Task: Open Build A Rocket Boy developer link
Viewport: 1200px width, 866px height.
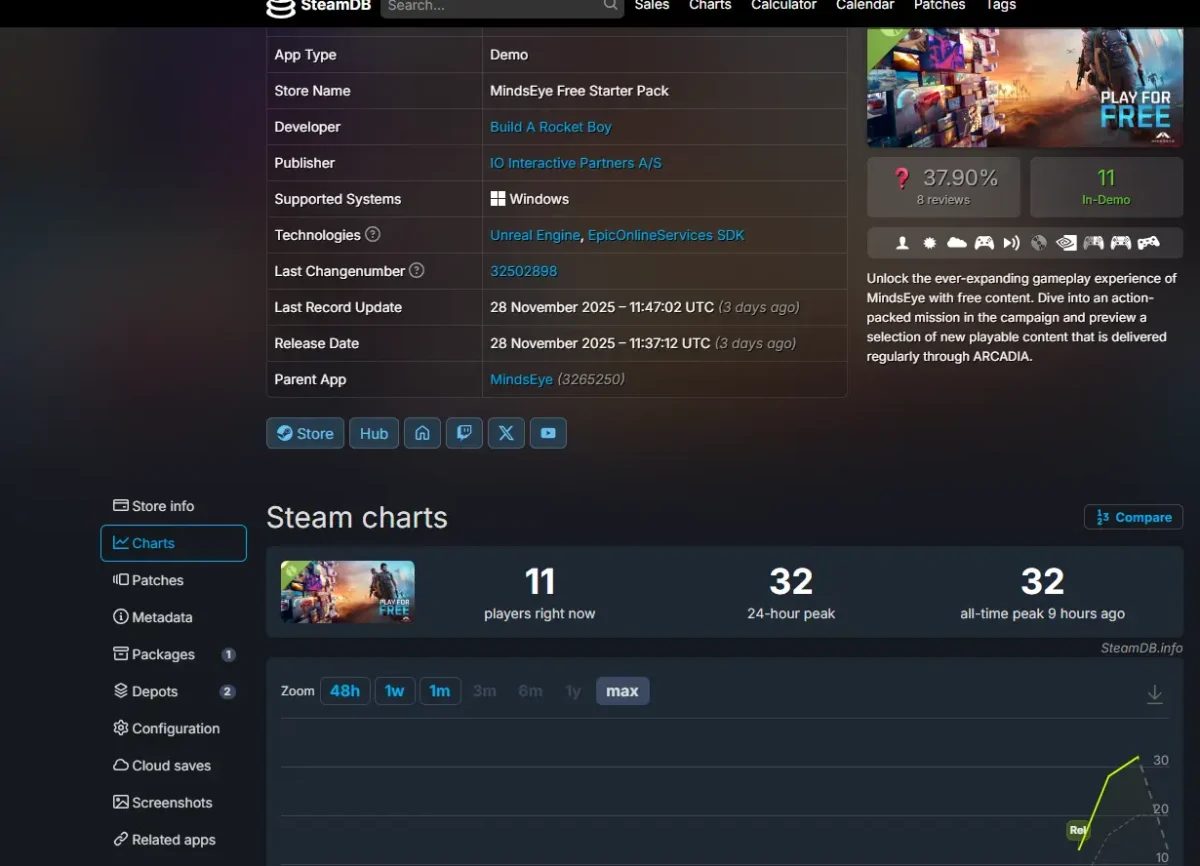Action: pyautogui.click(x=550, y=127)
